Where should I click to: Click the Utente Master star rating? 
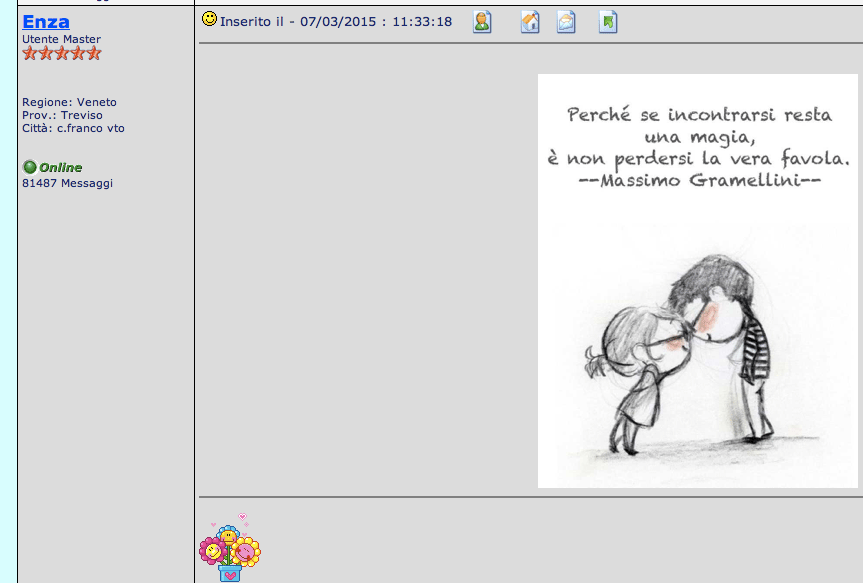tap(62, 53)
